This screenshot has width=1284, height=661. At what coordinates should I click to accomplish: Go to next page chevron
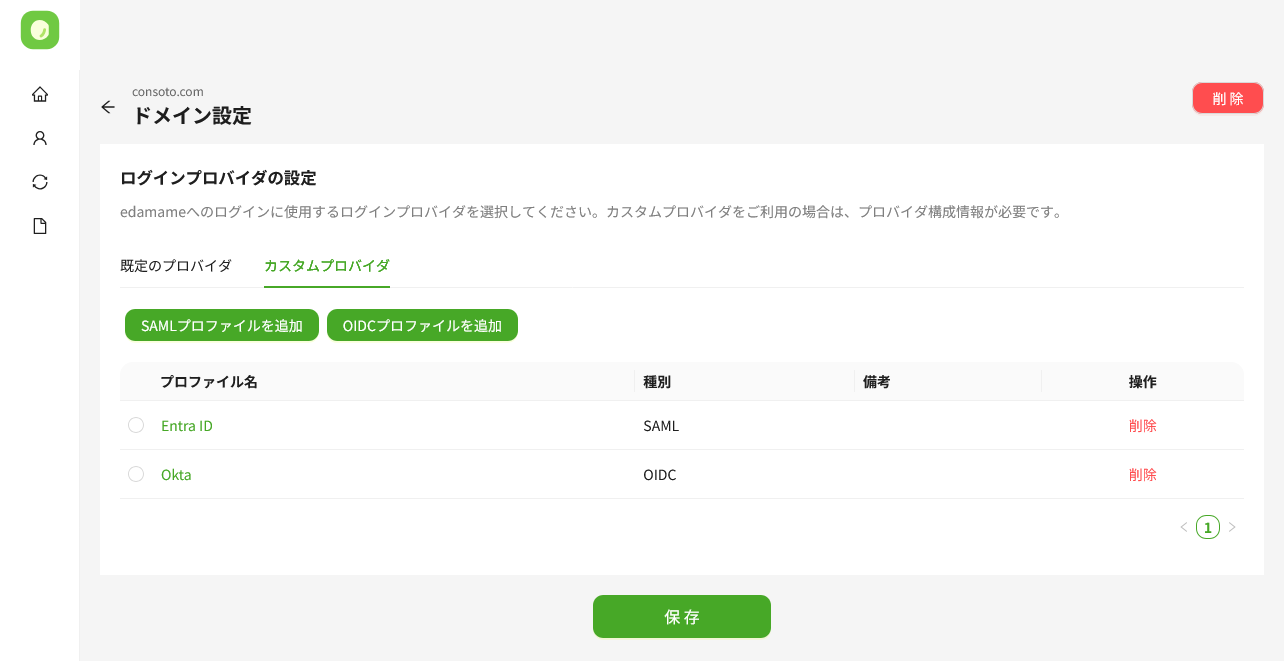[1232, 527]
